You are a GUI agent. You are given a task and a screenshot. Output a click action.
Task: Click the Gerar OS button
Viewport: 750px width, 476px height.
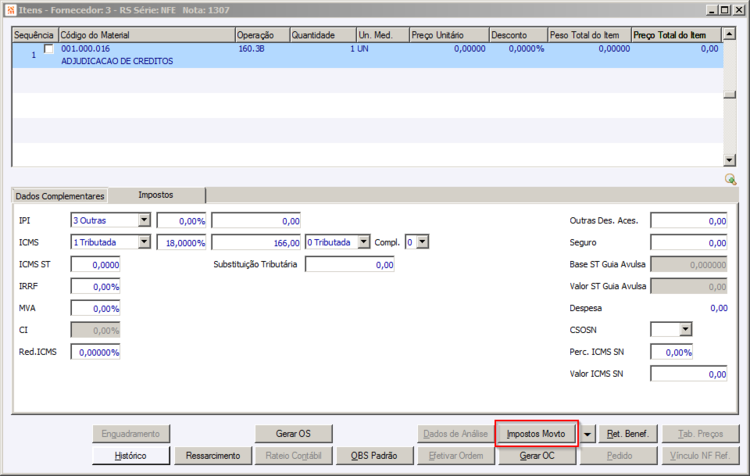click(x=293, y=434)
